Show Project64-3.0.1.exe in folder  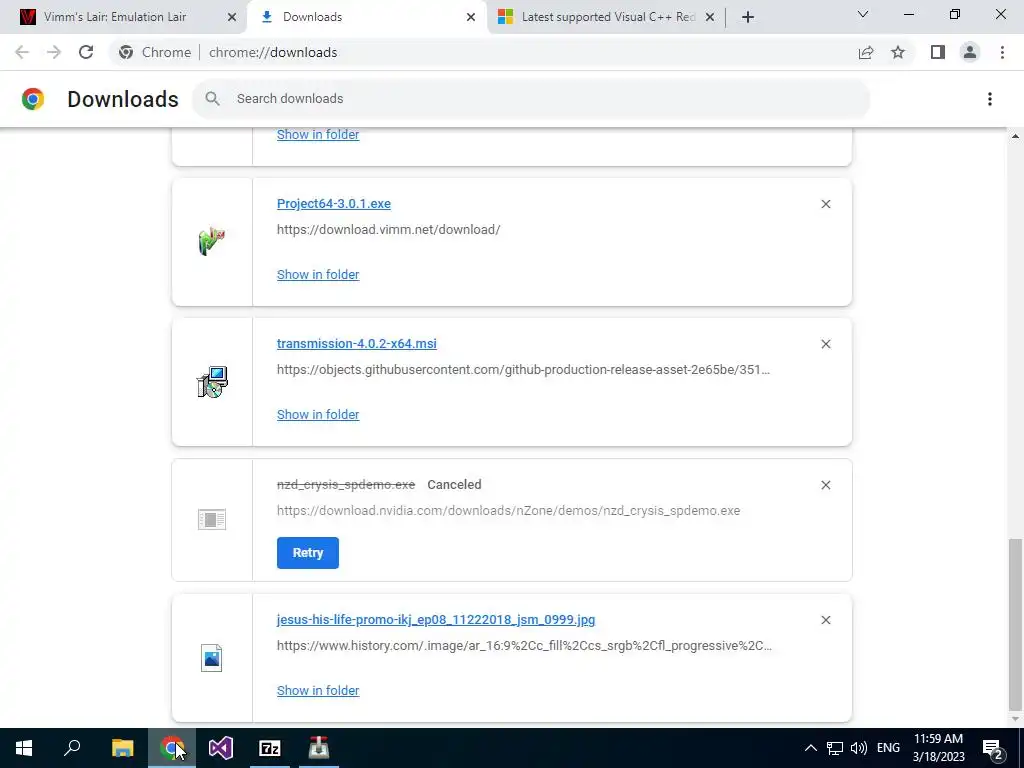point(318,275)
